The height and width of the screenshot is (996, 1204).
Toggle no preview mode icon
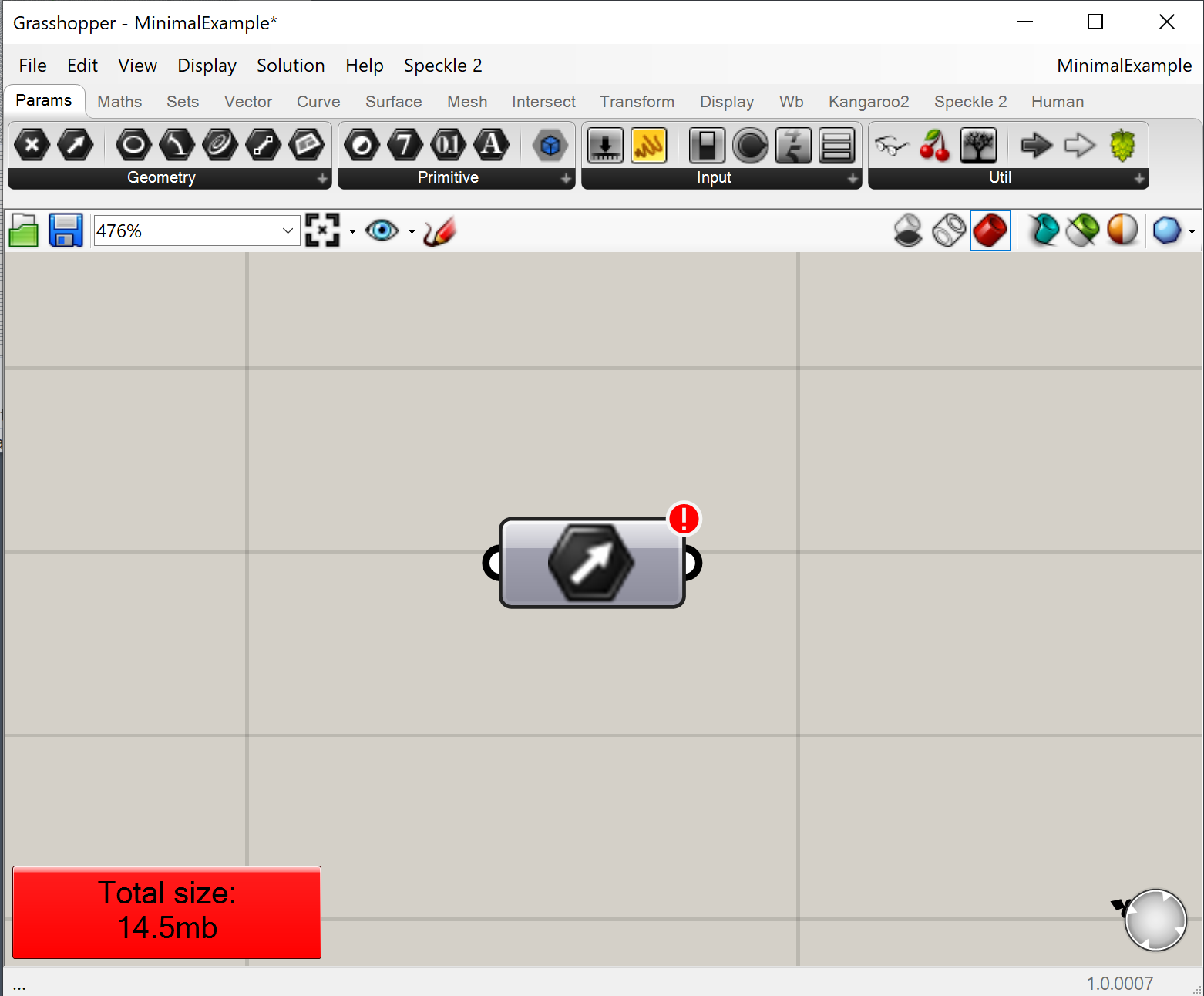point(908,230)
